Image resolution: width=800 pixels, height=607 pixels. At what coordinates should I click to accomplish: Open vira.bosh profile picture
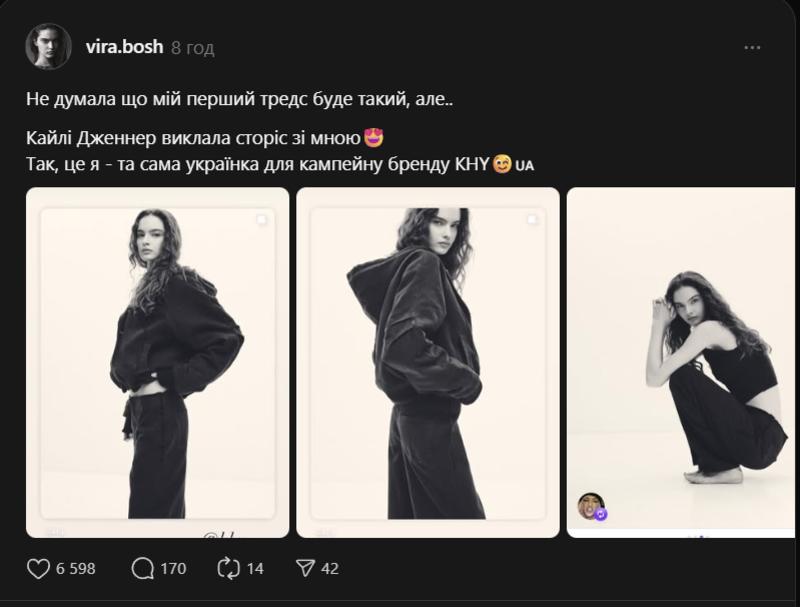point(48,47)
